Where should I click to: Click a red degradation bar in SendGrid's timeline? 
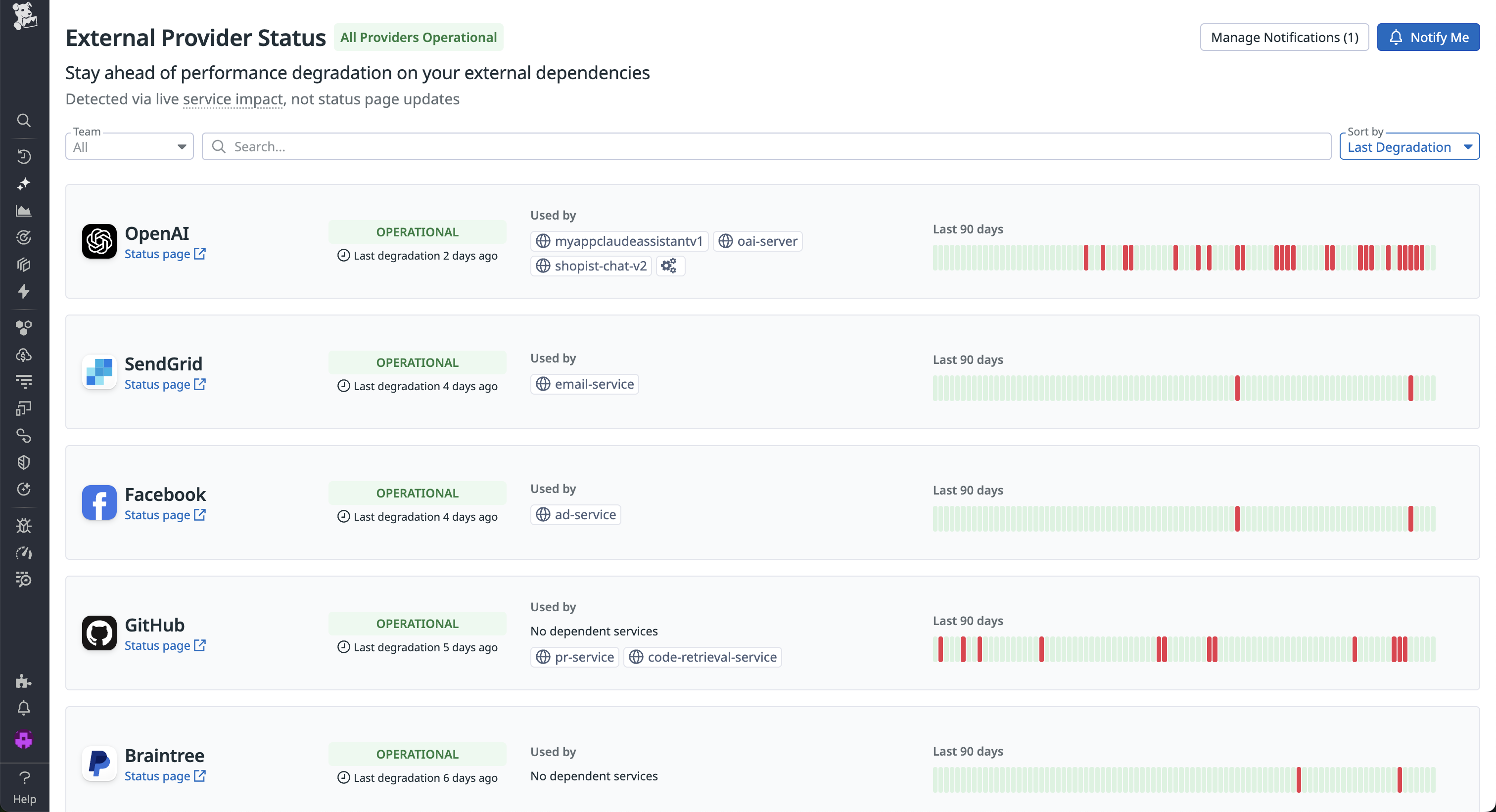1237,388
